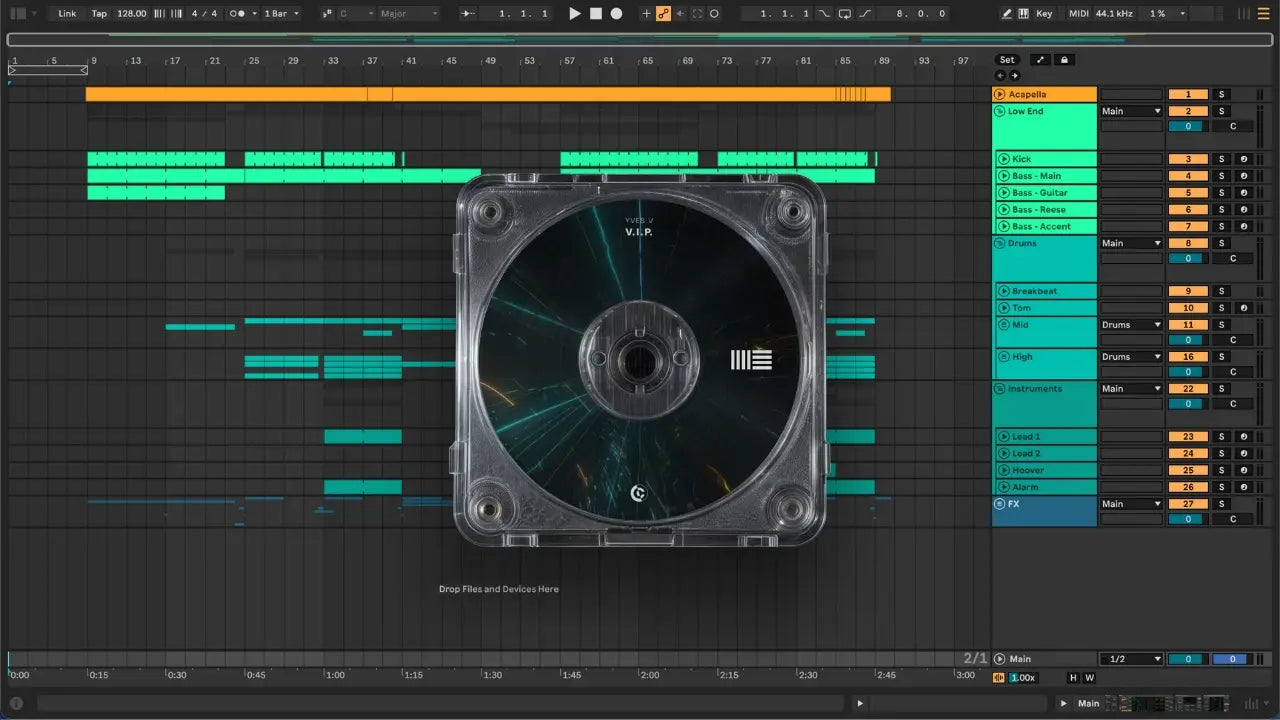
Task: Solo the Kick track
Action: pos(1220,159)
